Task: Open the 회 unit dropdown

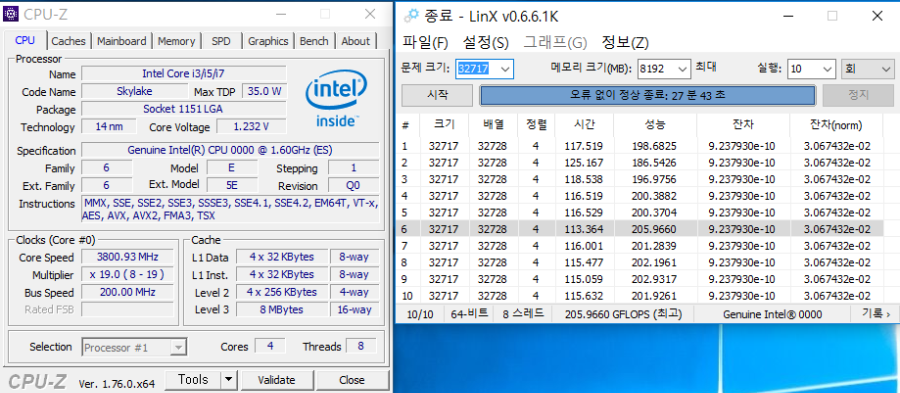Action: click(867, 69)
